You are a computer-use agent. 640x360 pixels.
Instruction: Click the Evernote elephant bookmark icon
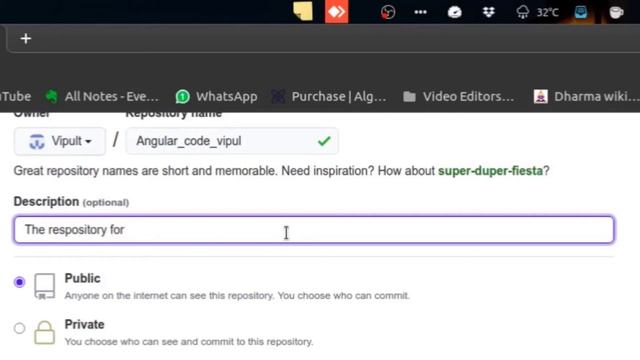(x=52, y=96)
